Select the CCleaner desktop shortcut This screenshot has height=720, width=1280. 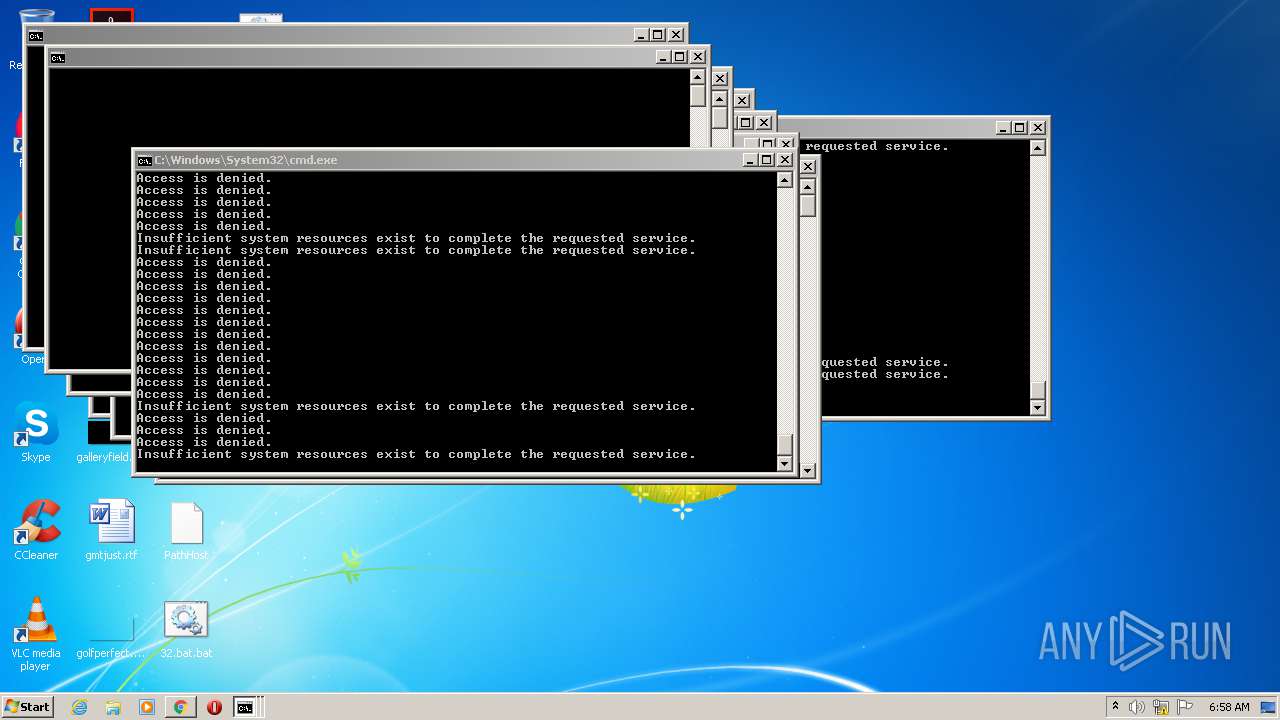coord(36,531)
